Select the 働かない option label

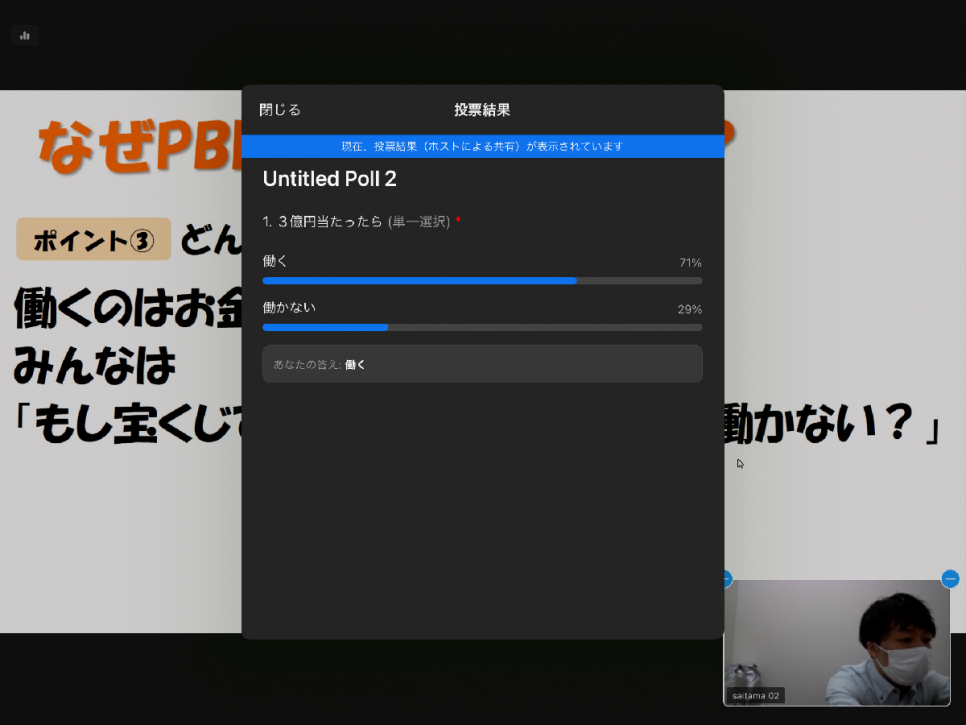289,308
